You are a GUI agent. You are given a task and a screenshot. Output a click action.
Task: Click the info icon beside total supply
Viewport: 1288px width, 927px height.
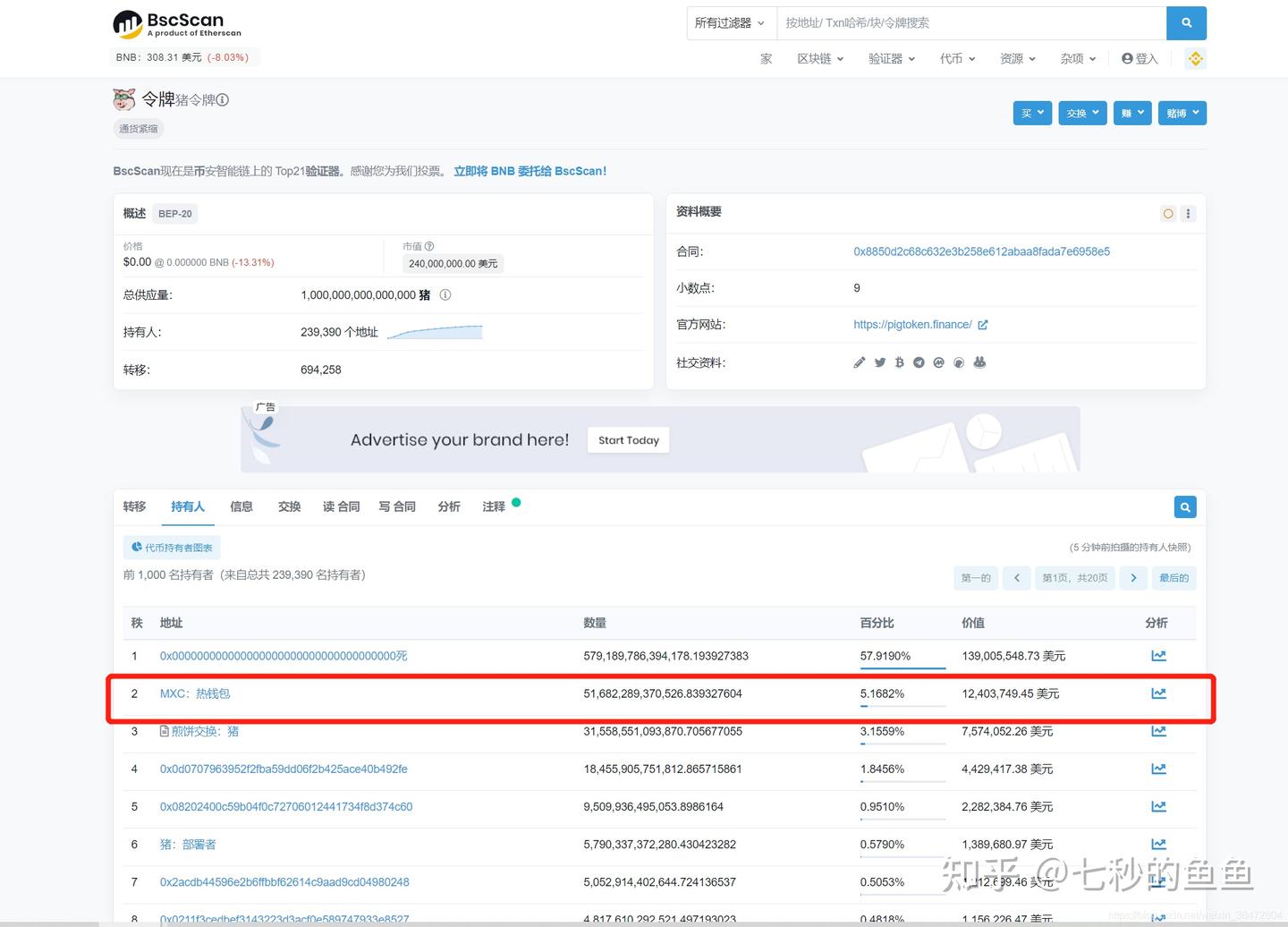click(445, 295)
